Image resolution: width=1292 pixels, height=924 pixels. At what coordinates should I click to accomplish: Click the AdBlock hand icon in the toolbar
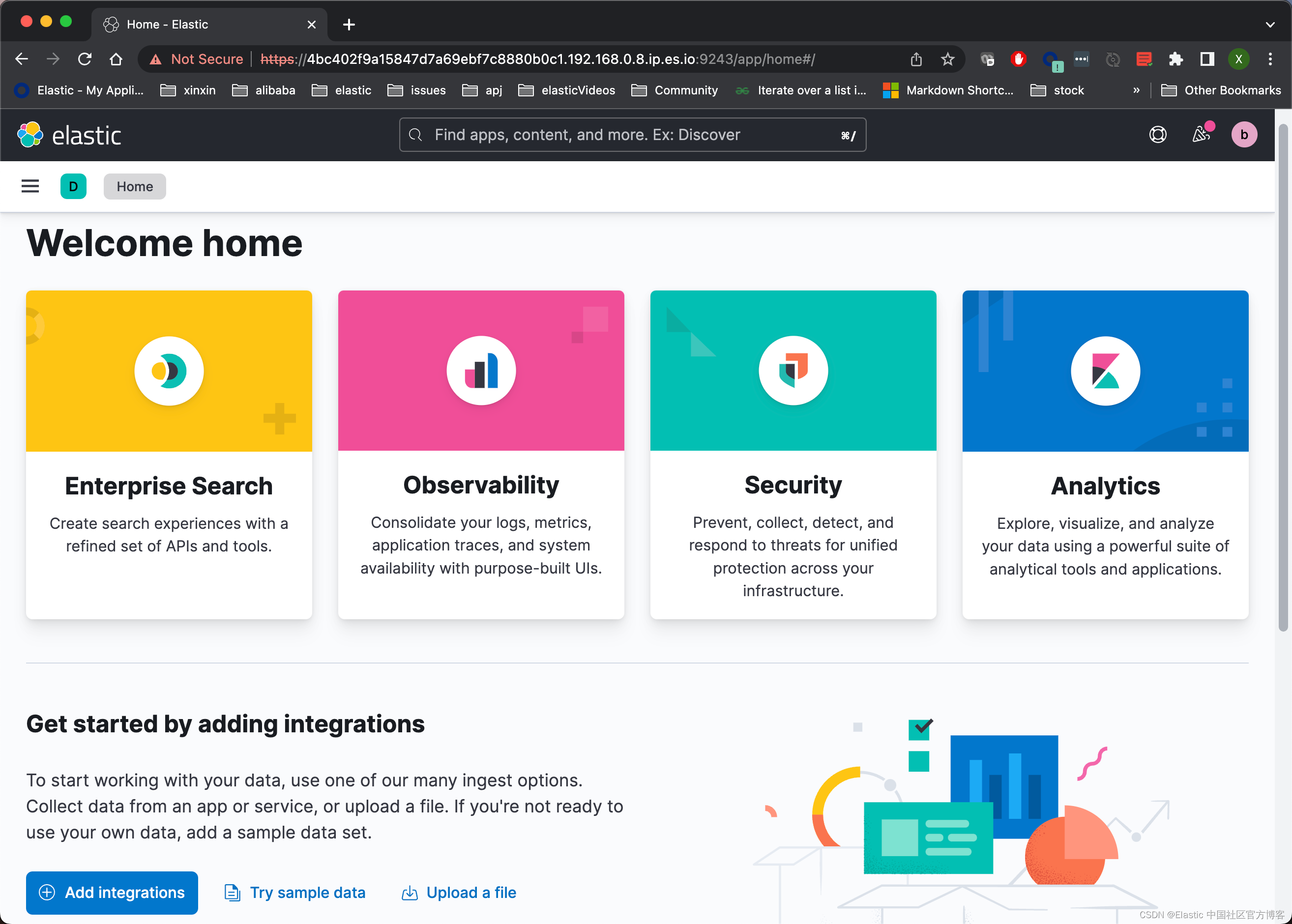pyautogui.click(x=1018, y=58)
